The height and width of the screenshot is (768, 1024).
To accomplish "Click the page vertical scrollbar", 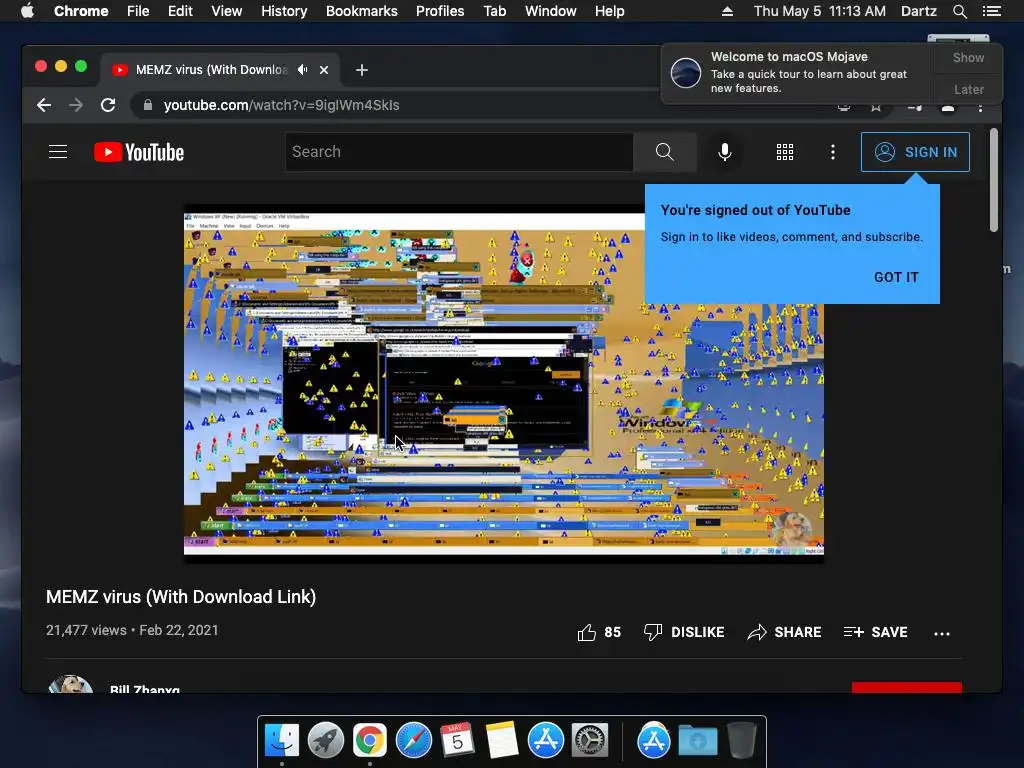I will point(993,180).
